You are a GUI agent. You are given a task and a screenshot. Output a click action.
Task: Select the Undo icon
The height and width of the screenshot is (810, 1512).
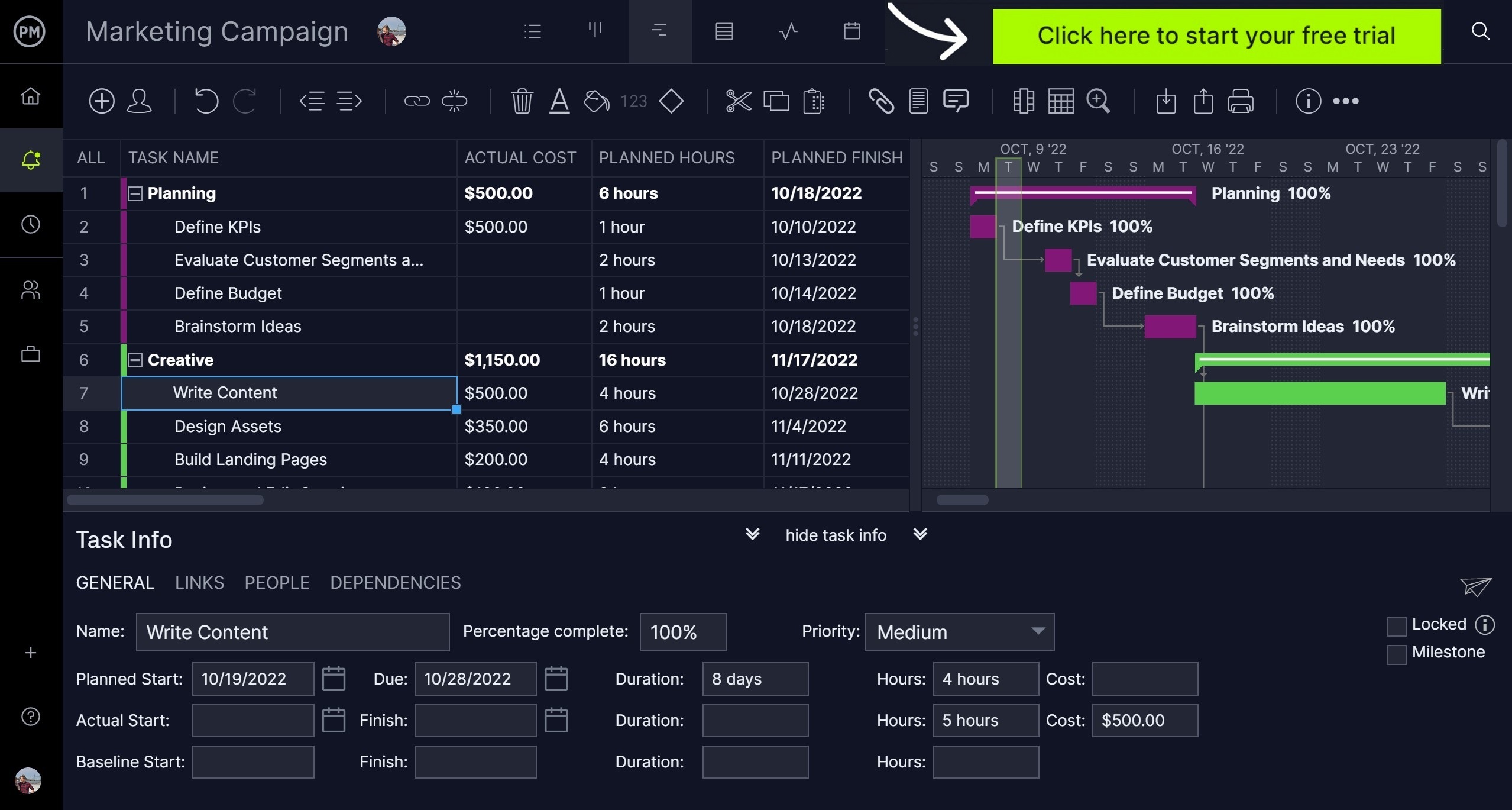pyautogui.click(x=205, y=100)
